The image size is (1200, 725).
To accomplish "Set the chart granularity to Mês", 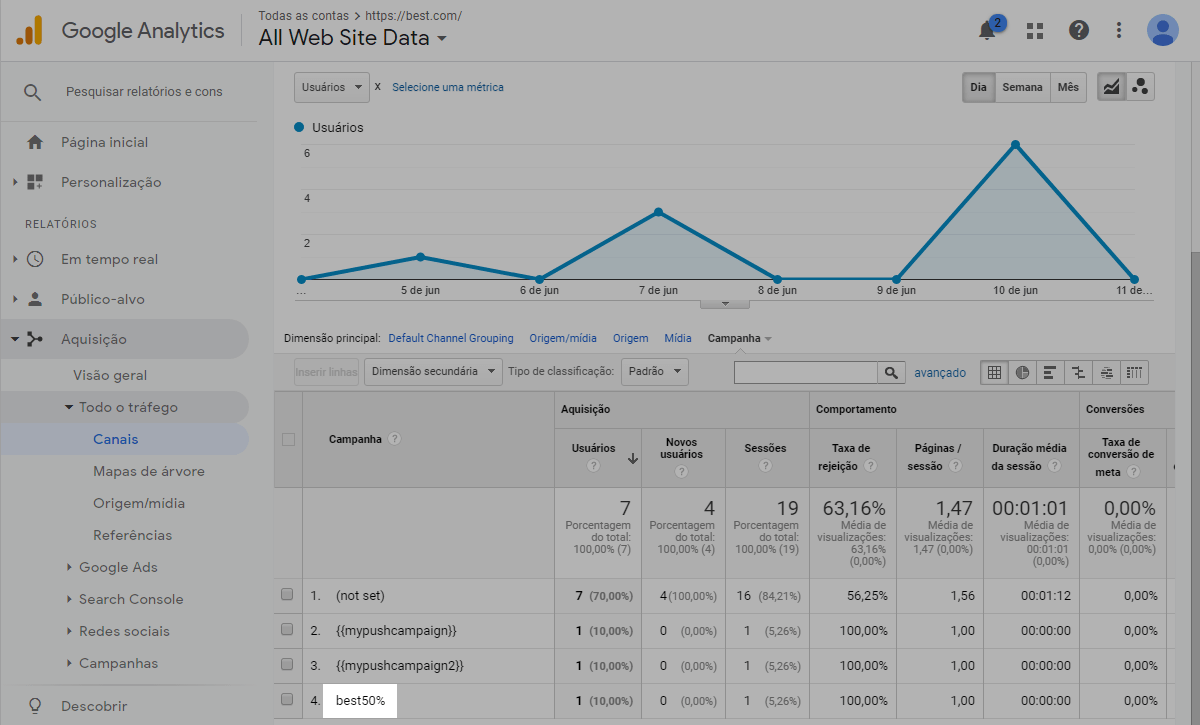I will point(1068,87).
